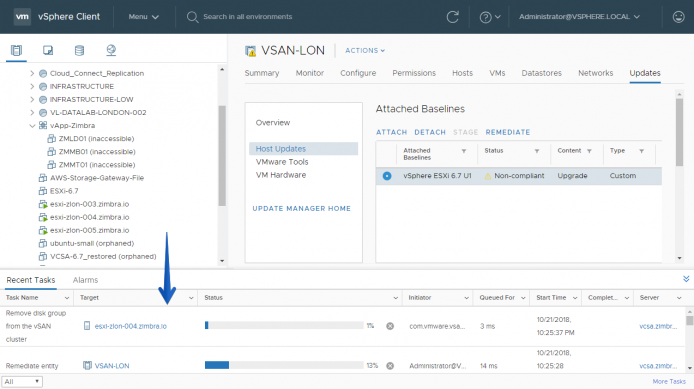
Task: Click the Non-compliant status cell
Action: [514, 176]
